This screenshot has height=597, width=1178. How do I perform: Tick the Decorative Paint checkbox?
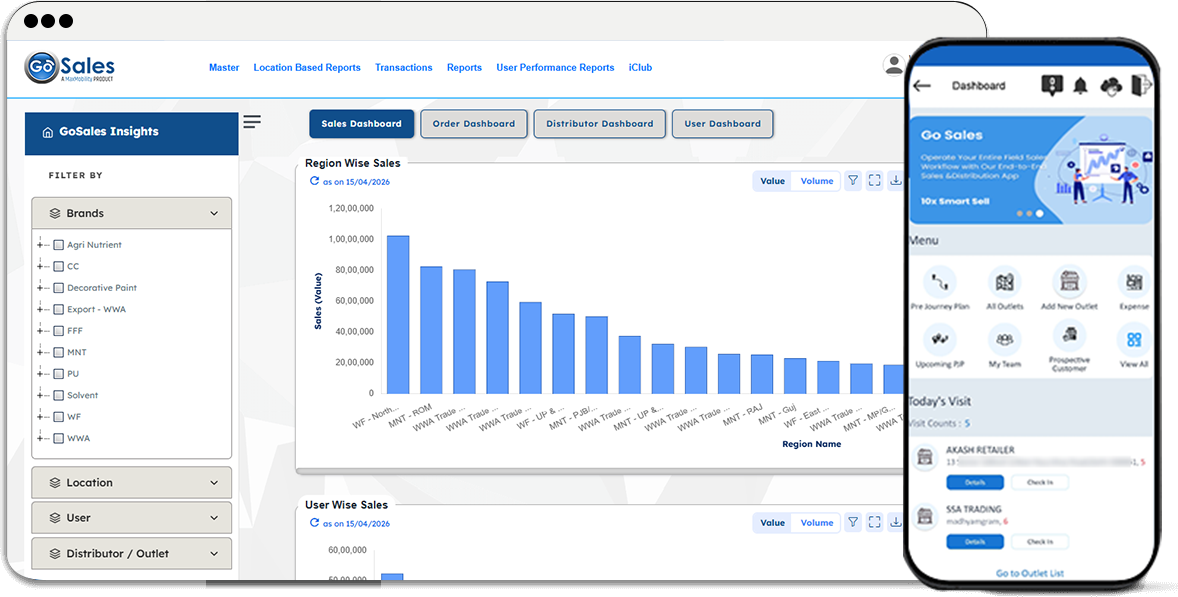pos(59,288)
